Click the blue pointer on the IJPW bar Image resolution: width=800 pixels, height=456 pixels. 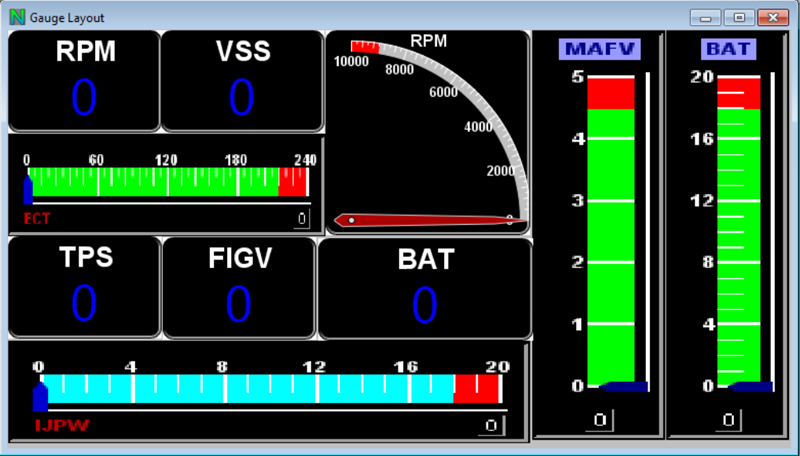[40, 397]
